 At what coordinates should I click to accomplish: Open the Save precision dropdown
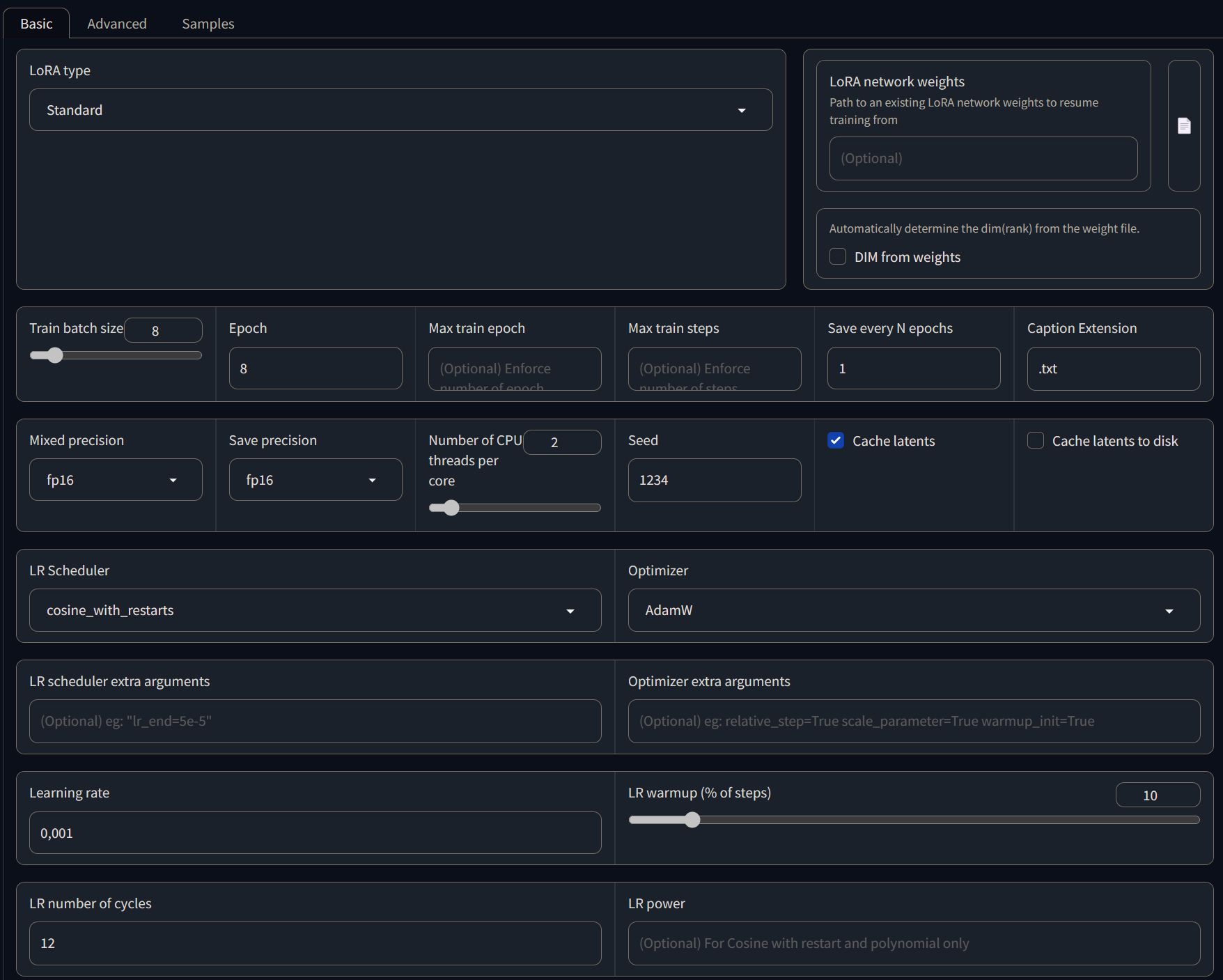[316, 480]
